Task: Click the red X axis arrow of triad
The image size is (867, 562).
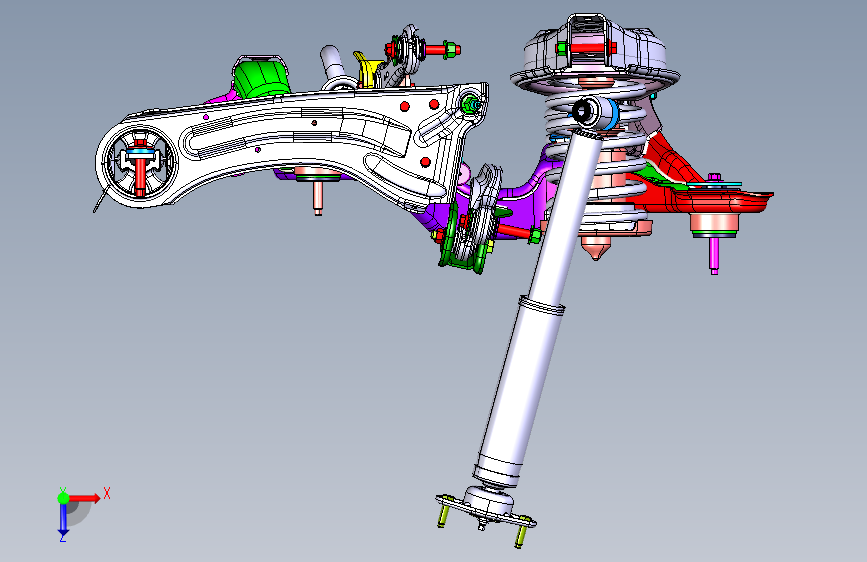Action: pyautogui.click(x=84, y=498)
